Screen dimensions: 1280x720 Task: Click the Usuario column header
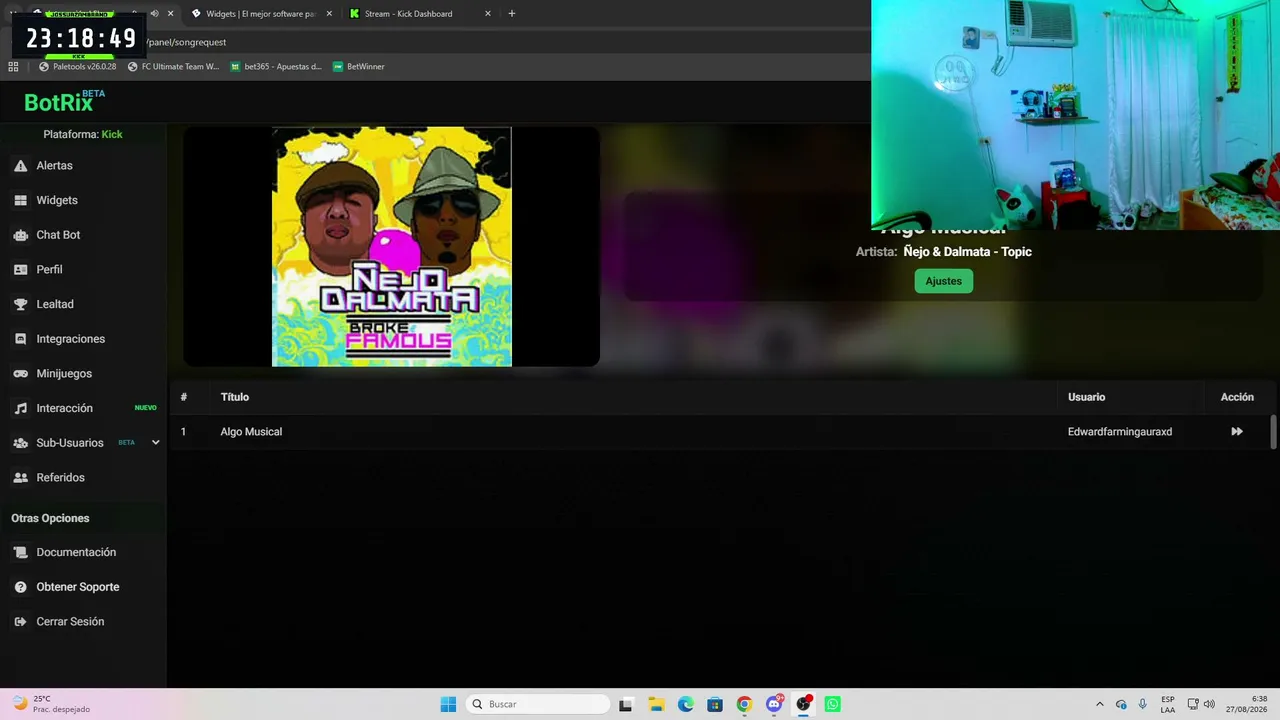point(1086,397)
